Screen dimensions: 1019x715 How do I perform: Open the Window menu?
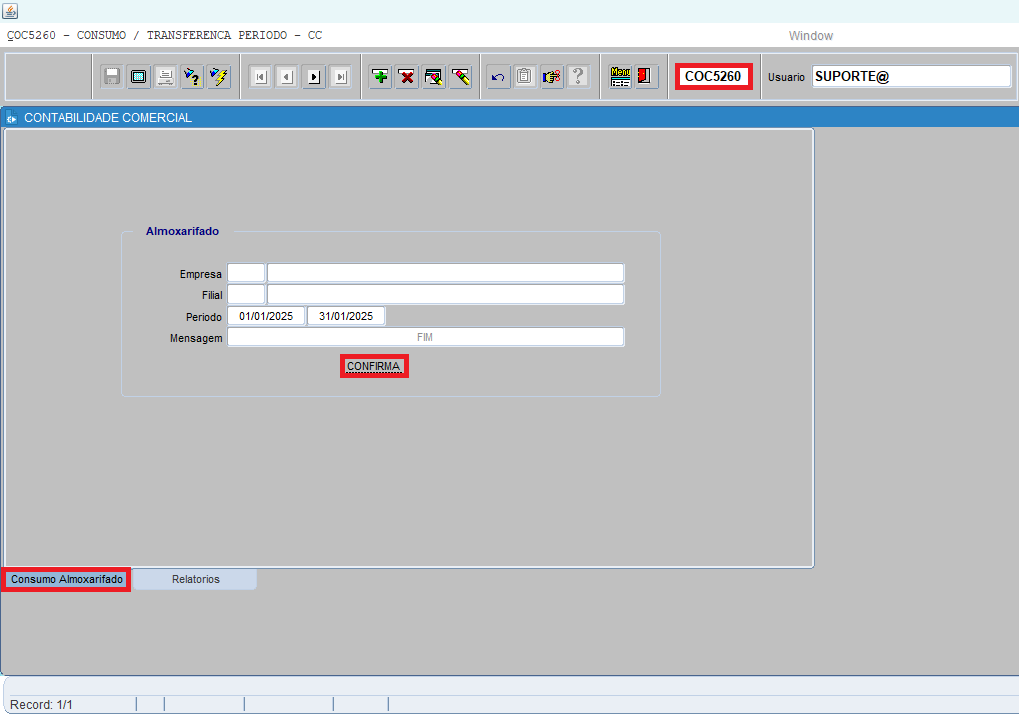(x=810, y=36)
